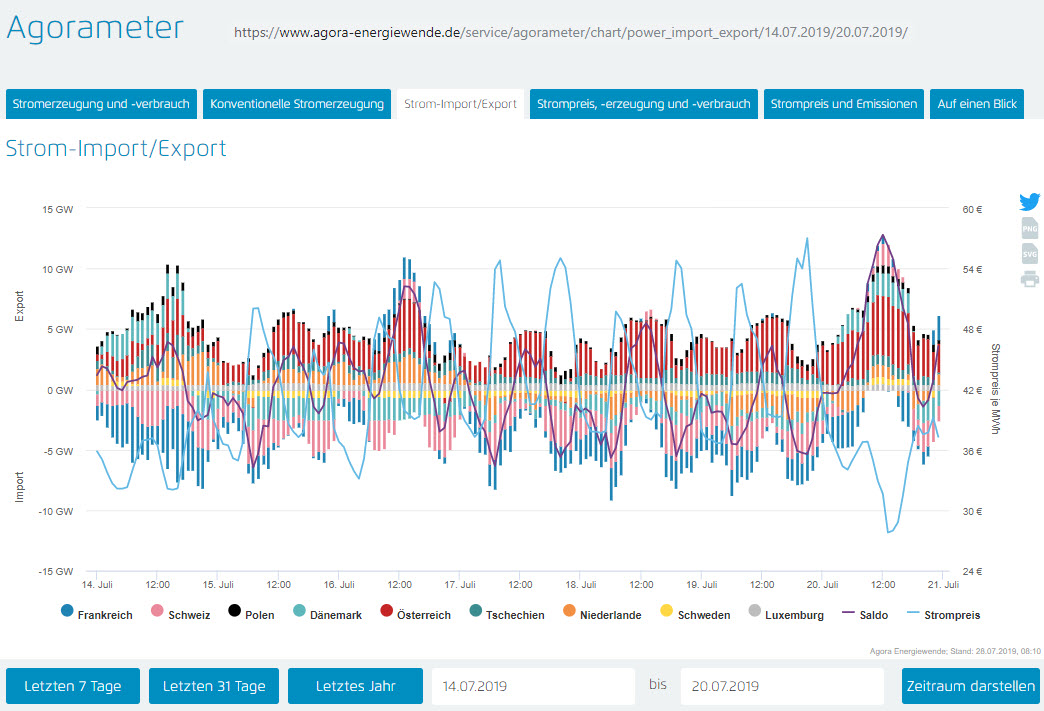Print the chart with the printer icon

pyautogui.click(x=1029, y=279)
